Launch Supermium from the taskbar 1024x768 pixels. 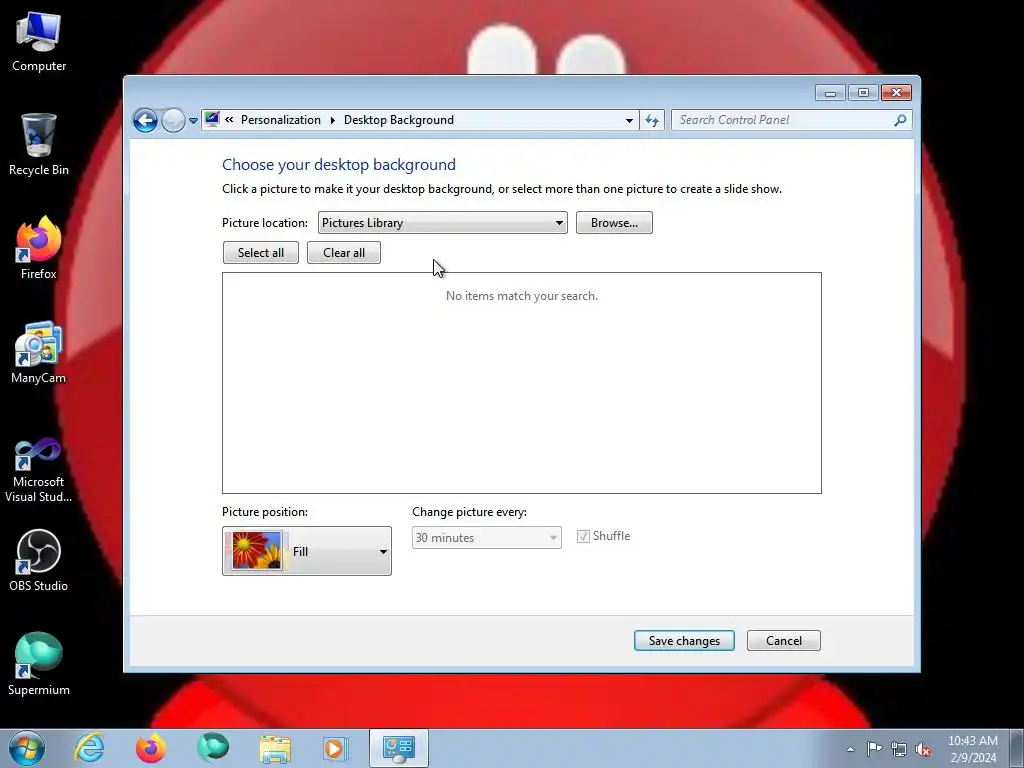point(213,748)
